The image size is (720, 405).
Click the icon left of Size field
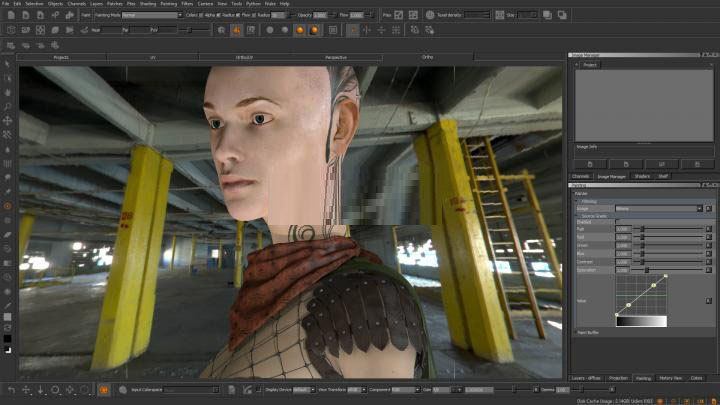click(x=500, y=15)
